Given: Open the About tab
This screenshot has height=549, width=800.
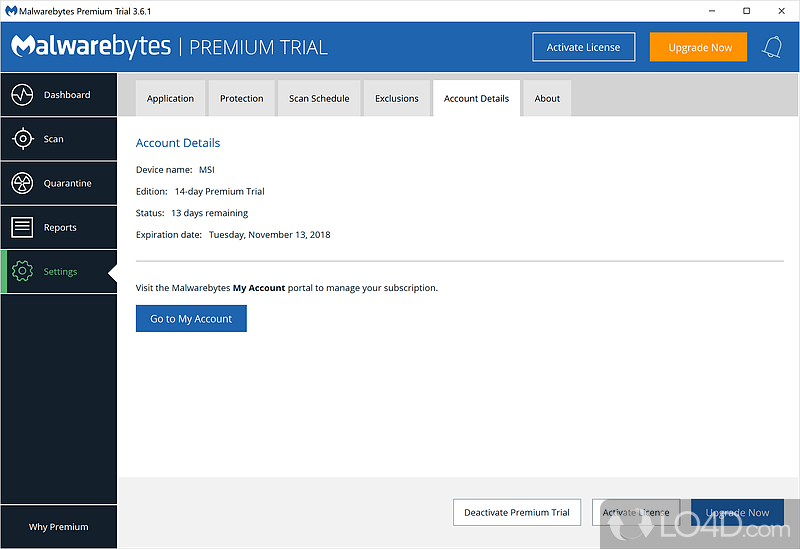Looking at the screenshot, I should coord(547,98).
